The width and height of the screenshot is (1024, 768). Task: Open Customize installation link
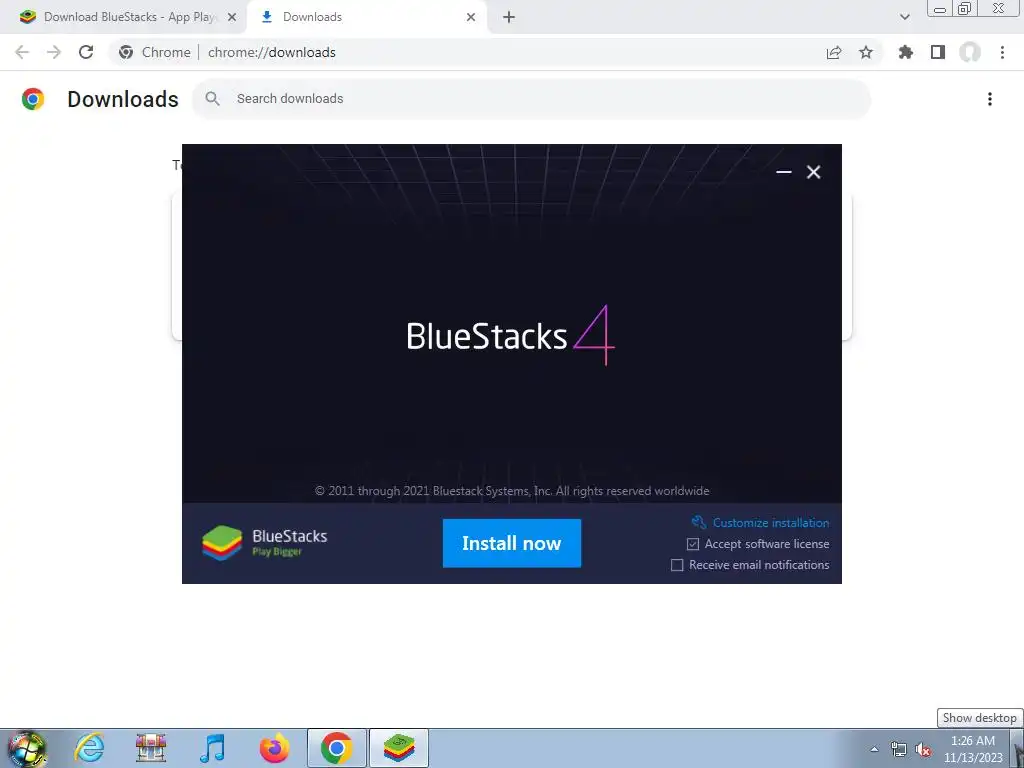coord(760,522)
